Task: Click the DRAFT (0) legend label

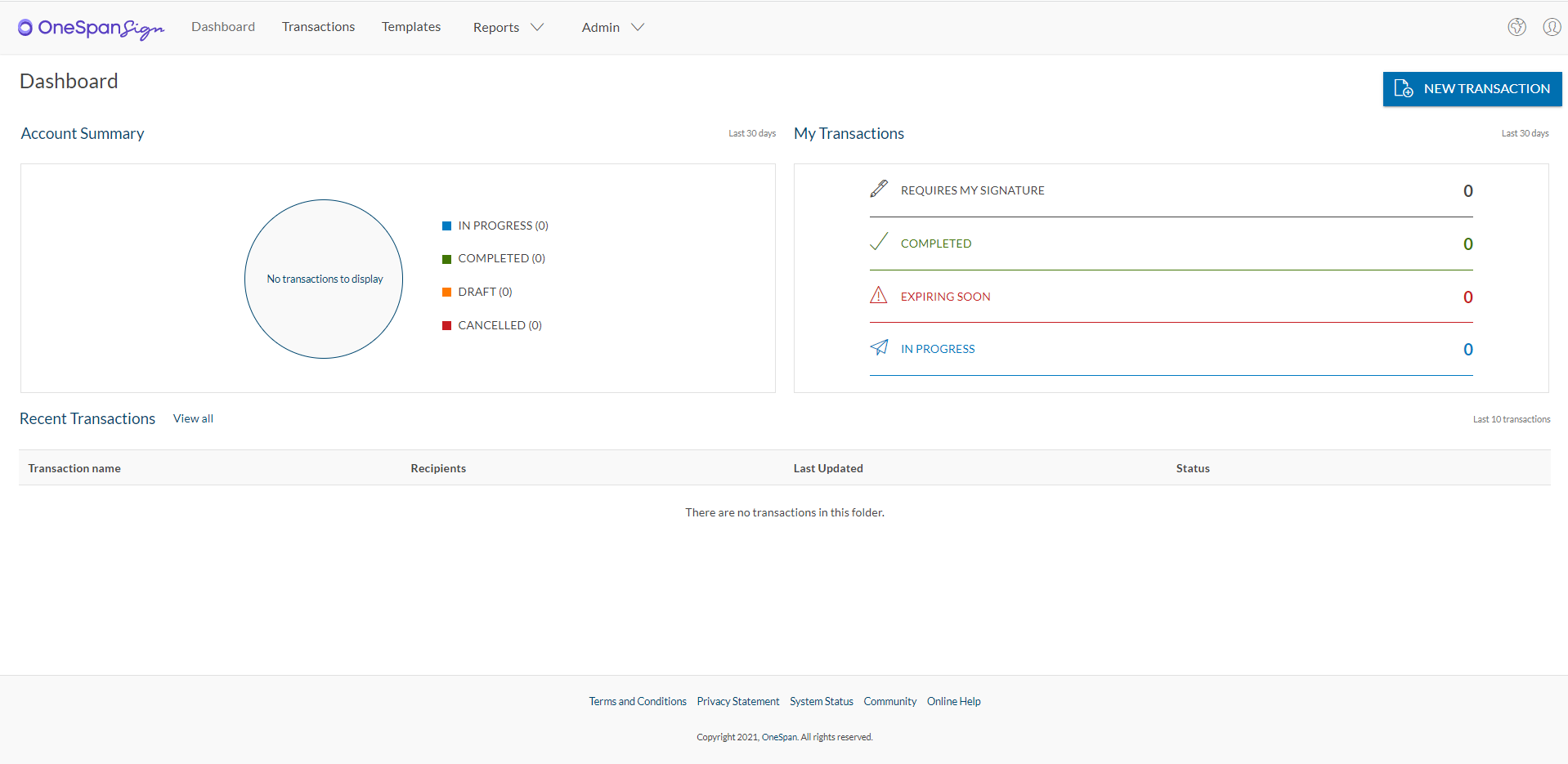Action: click(x=486, y=292)
